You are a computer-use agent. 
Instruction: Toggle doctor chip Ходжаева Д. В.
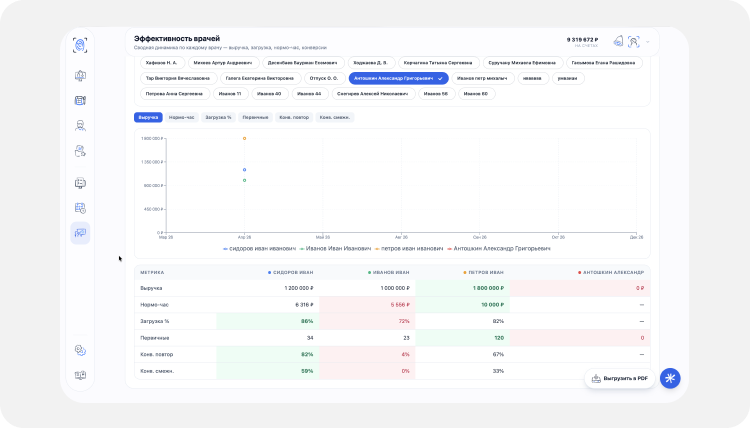[371, 63]
